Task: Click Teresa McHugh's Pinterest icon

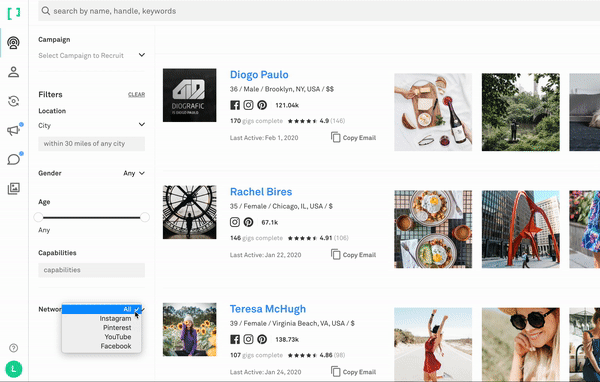Action: point(262,339)
